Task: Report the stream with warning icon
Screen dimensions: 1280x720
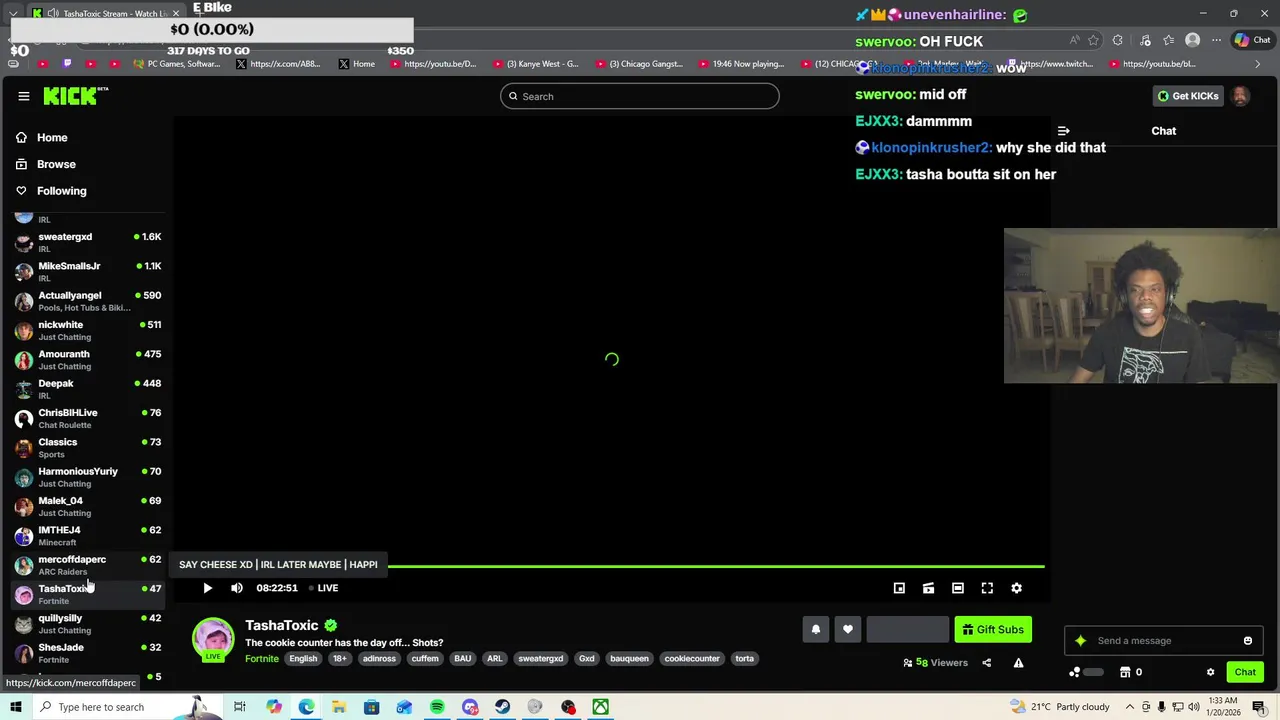Action: coord(1018,662)
